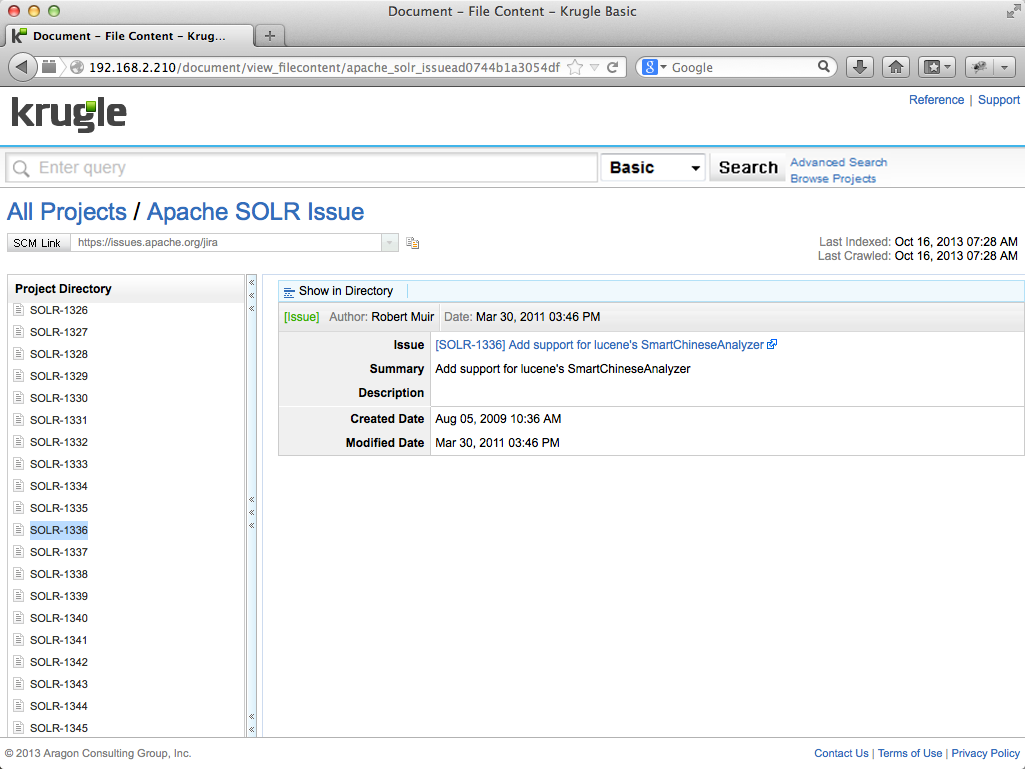Select SOLR-1332 in Project Directory
This screenshot has height=769, width=1025.
point(59,442)
